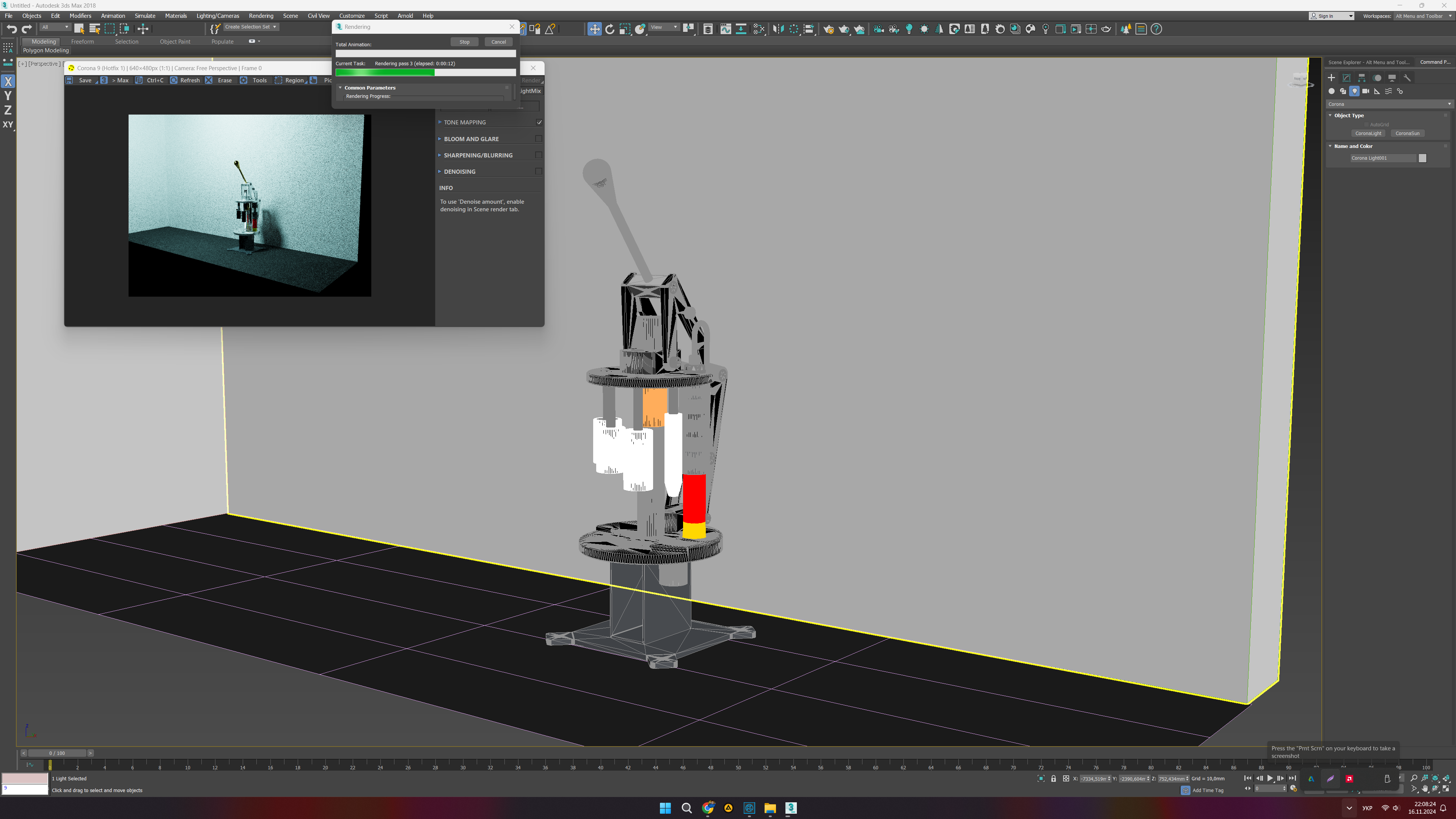Click the CoronaSun button
Screen dimensions: 1456x819
[1407, 134]
